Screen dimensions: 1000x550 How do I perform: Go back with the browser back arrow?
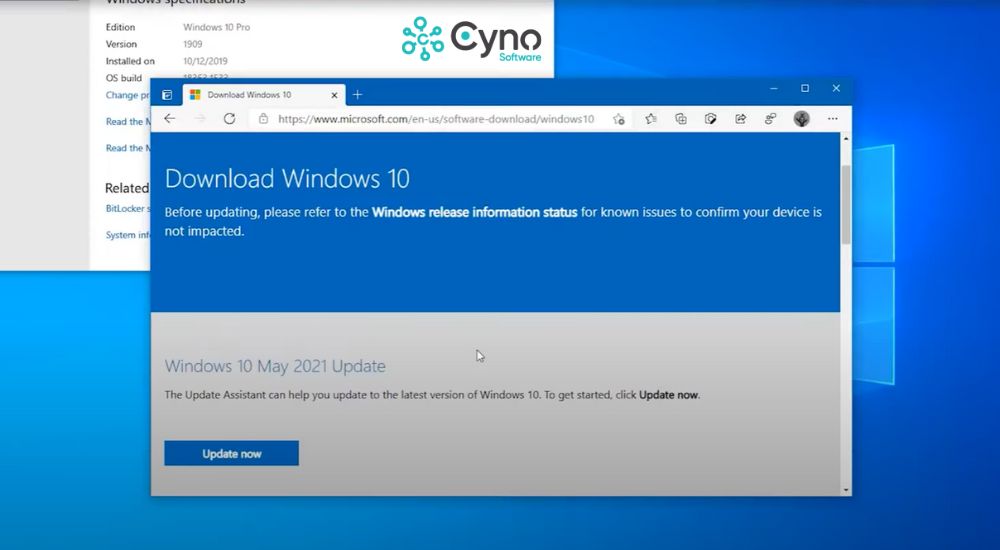click(x=170, y=119)
